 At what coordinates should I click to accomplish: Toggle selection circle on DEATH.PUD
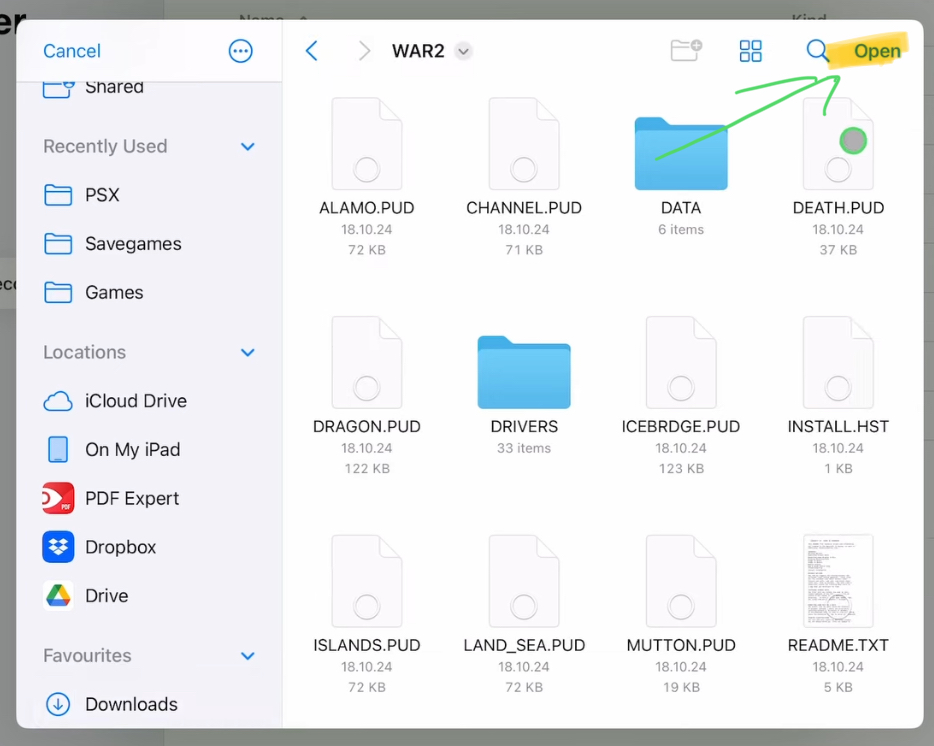[838, 169]
